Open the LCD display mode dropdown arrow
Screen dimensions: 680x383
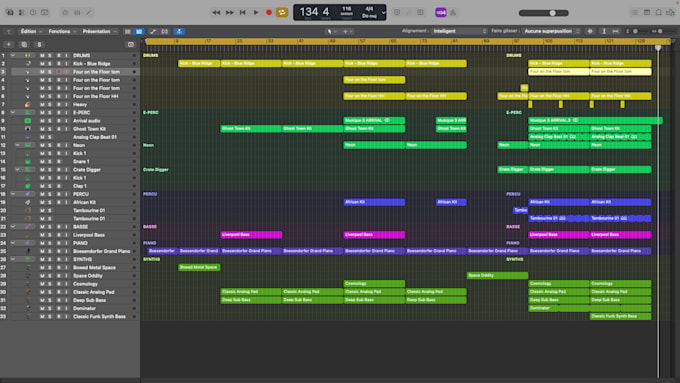[x=383, y=13]
